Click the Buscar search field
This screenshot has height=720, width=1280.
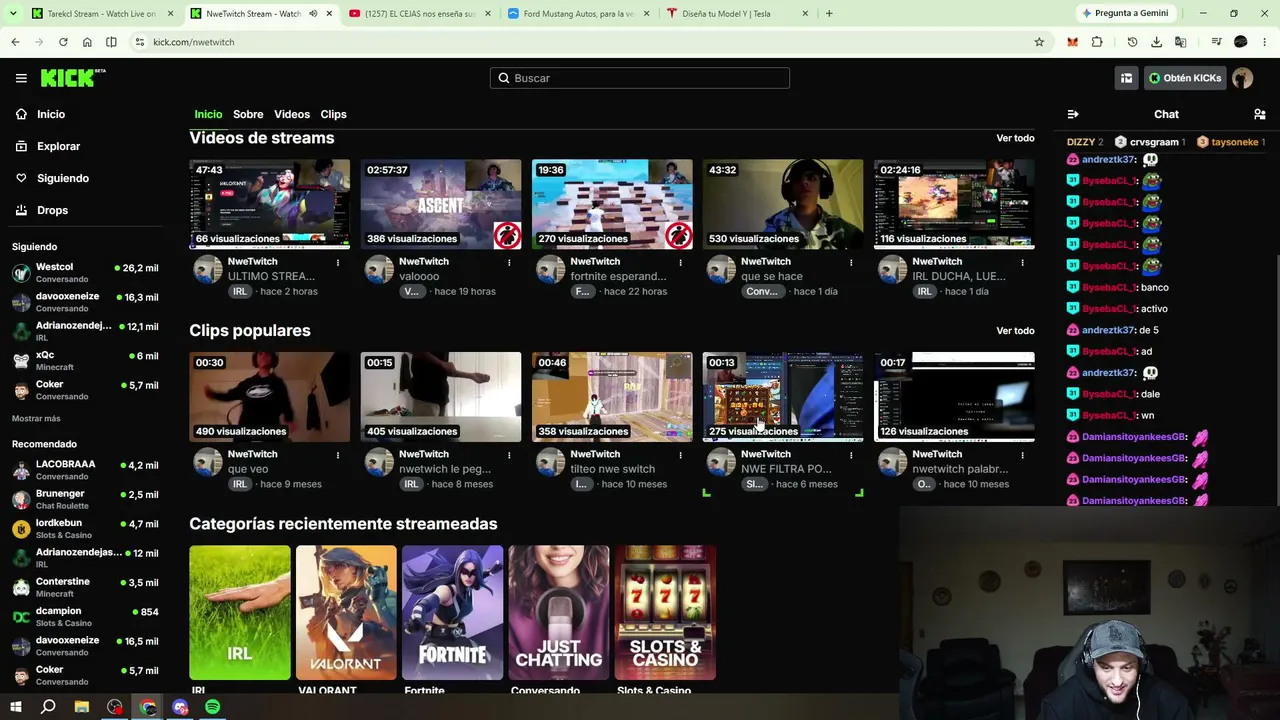point(640,78)
